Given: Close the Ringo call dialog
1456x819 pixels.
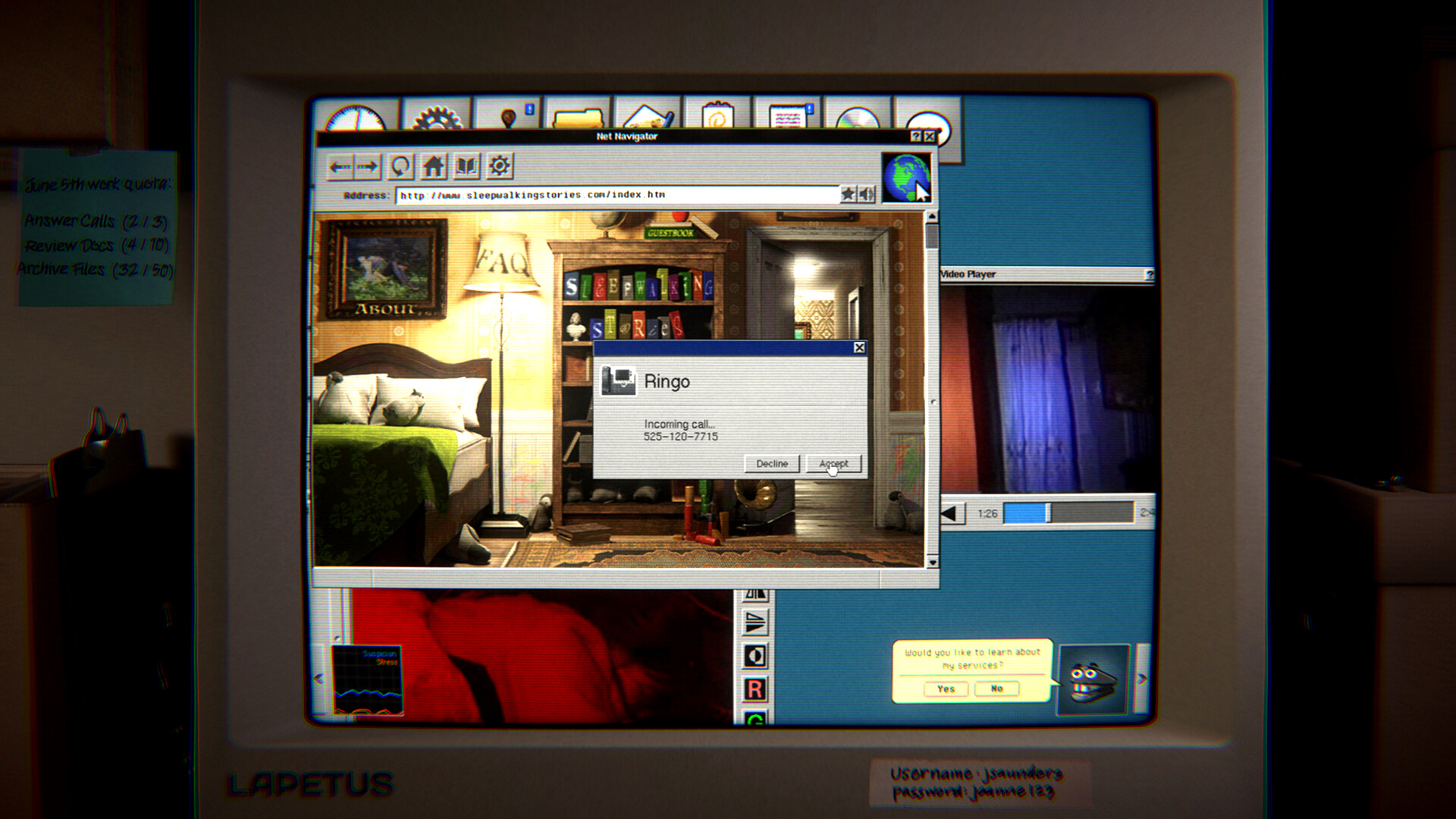Looking at the screenshot, I should point(859,347).
